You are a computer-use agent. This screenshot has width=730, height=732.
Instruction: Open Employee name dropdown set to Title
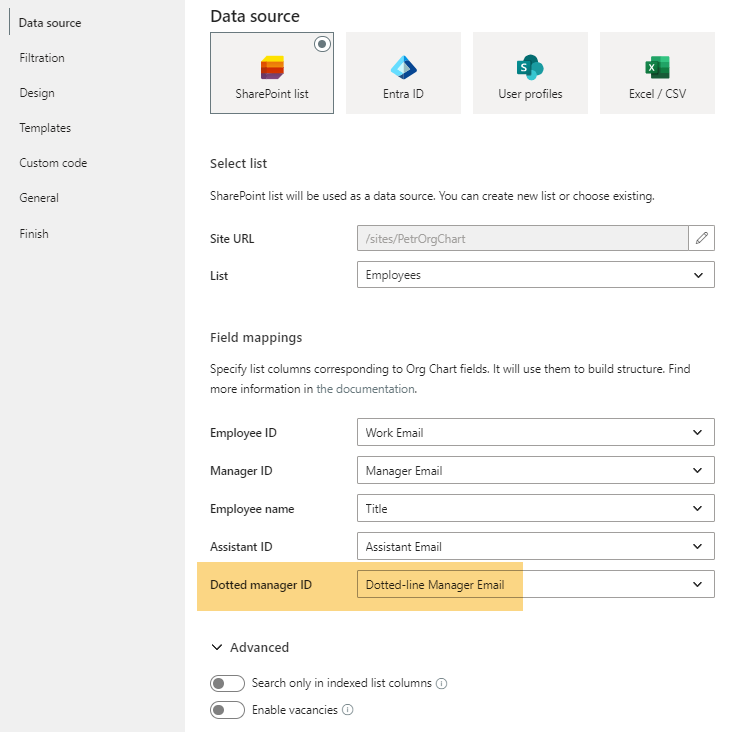pyautogui.click(x=535, y=508)
